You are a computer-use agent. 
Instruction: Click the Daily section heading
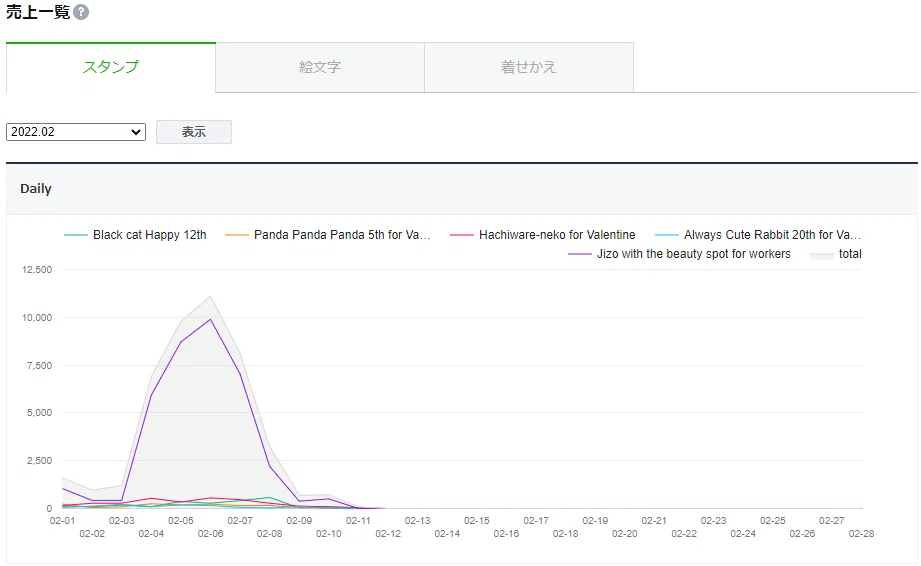pos(36,188)
